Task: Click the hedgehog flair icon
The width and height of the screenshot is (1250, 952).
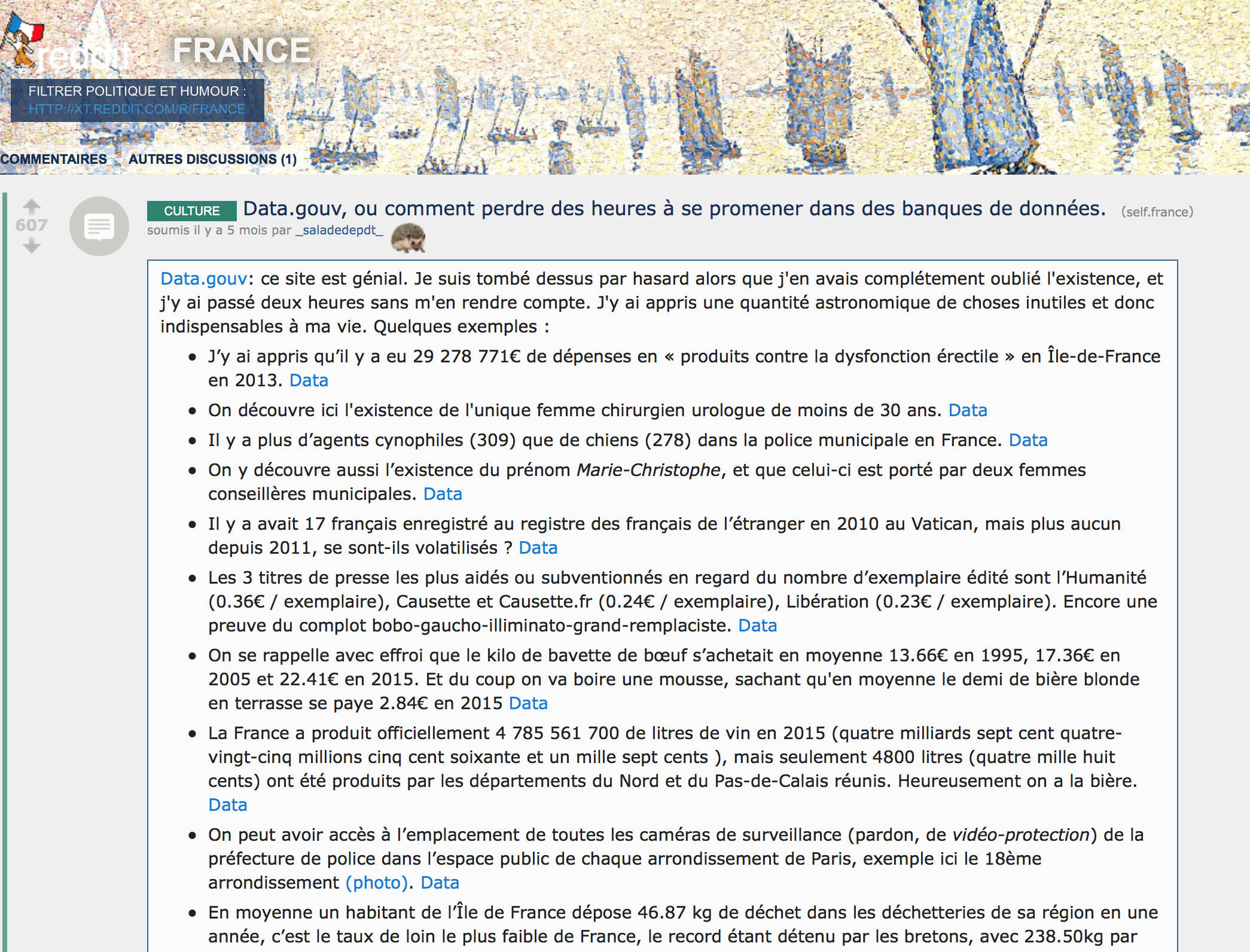Action: click(408, 237)
